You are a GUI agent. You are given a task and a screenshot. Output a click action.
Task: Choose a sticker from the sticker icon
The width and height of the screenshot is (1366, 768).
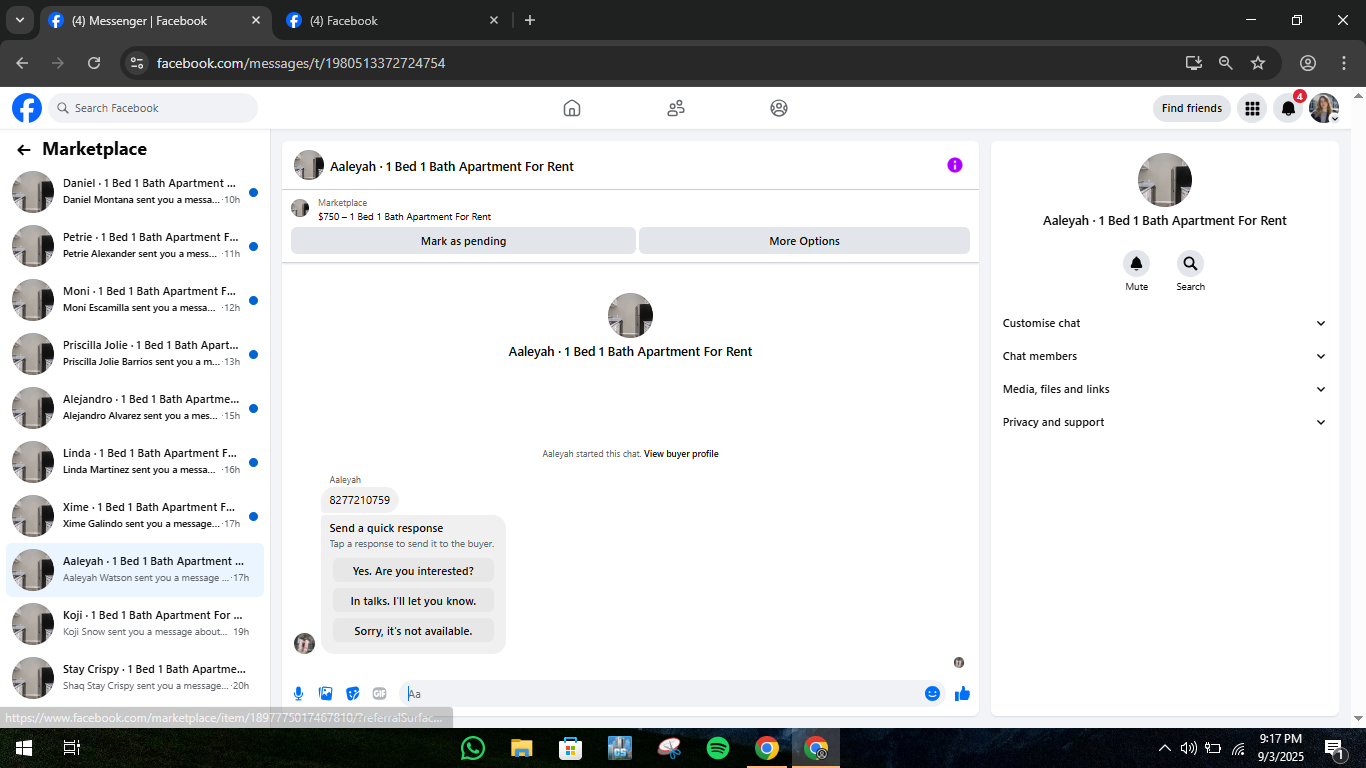(x=352, y=693)
